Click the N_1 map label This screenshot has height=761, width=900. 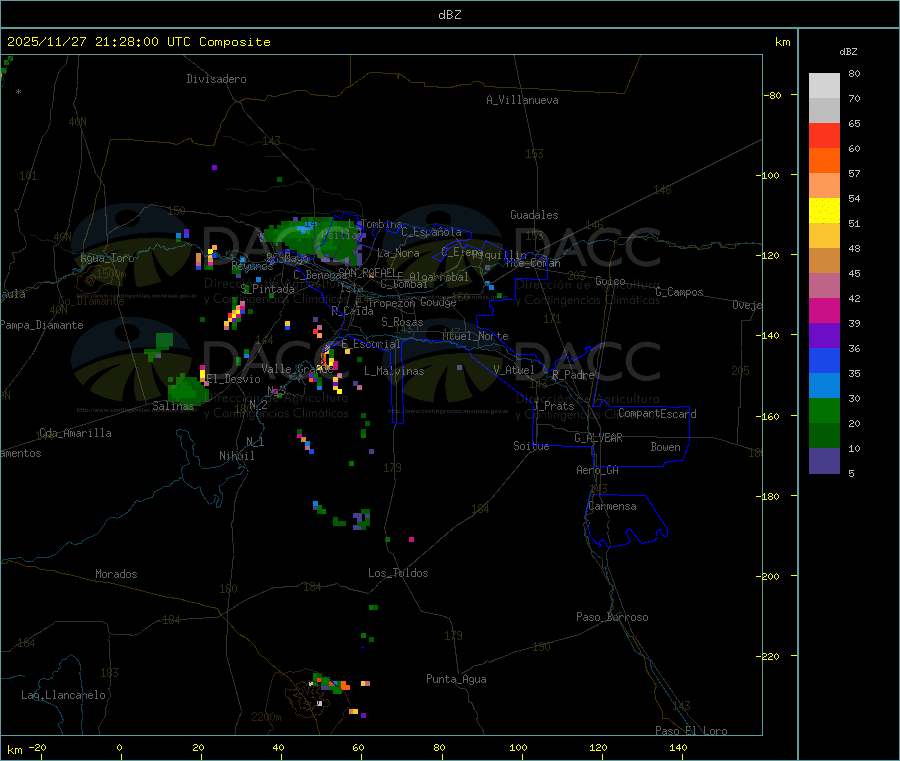pyautogui.click(x=255, y=441)
